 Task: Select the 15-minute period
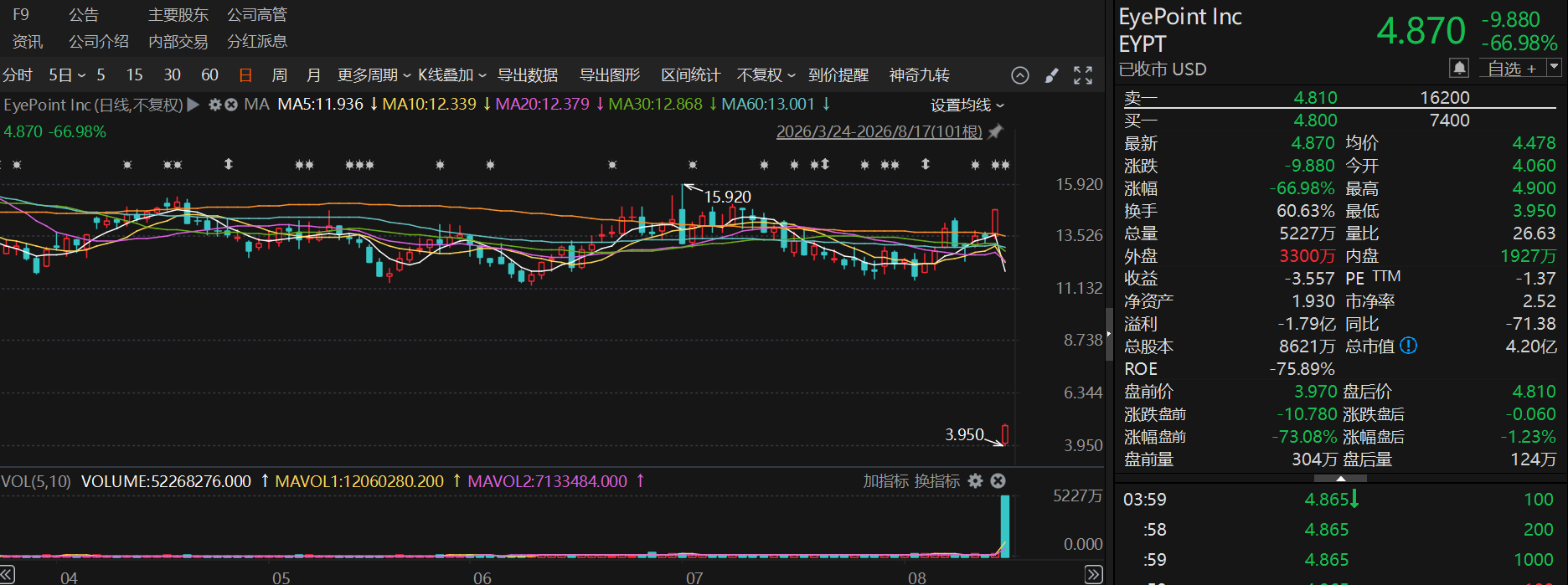[x=134, y=75]
